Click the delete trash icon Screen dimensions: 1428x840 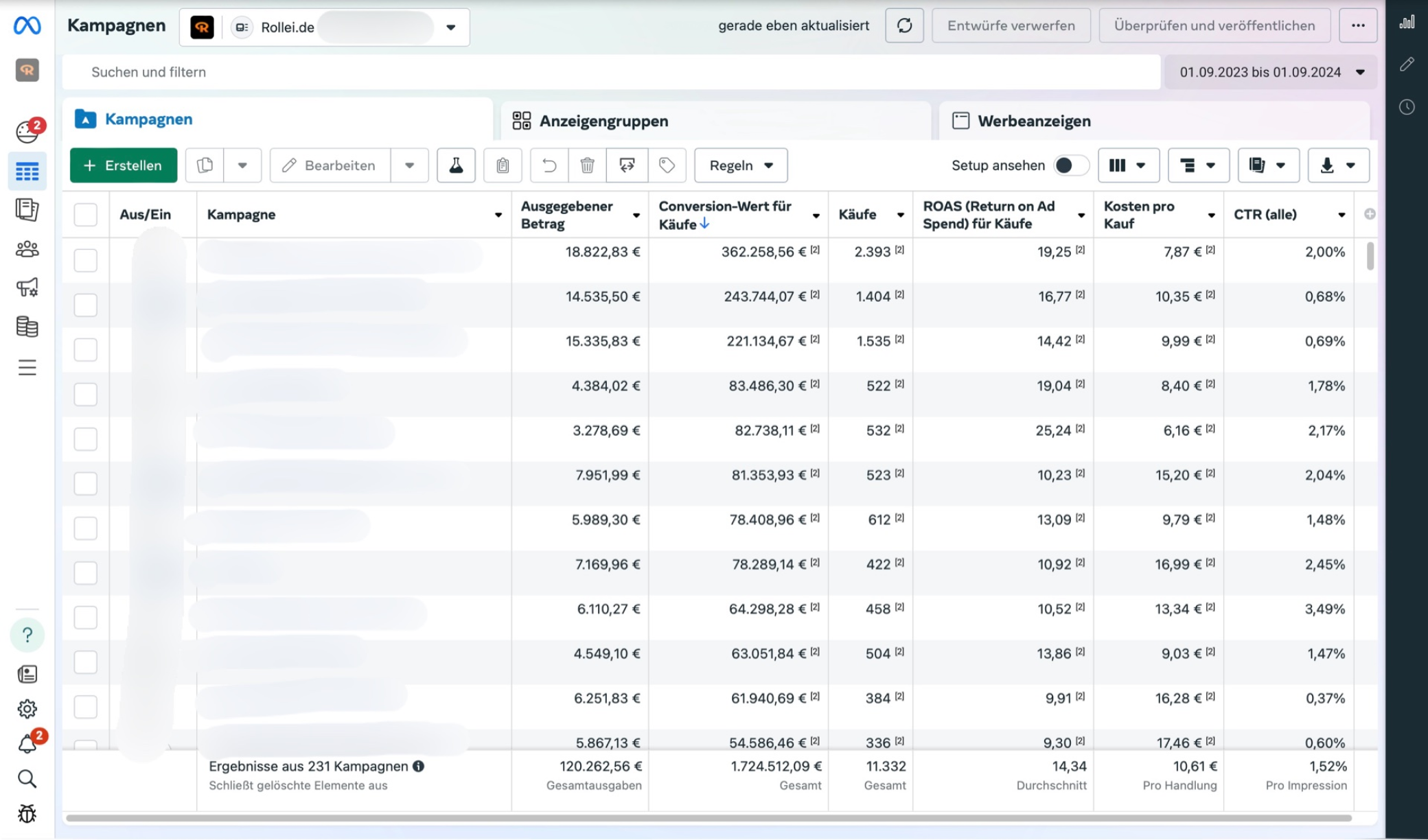pos(587,165)
